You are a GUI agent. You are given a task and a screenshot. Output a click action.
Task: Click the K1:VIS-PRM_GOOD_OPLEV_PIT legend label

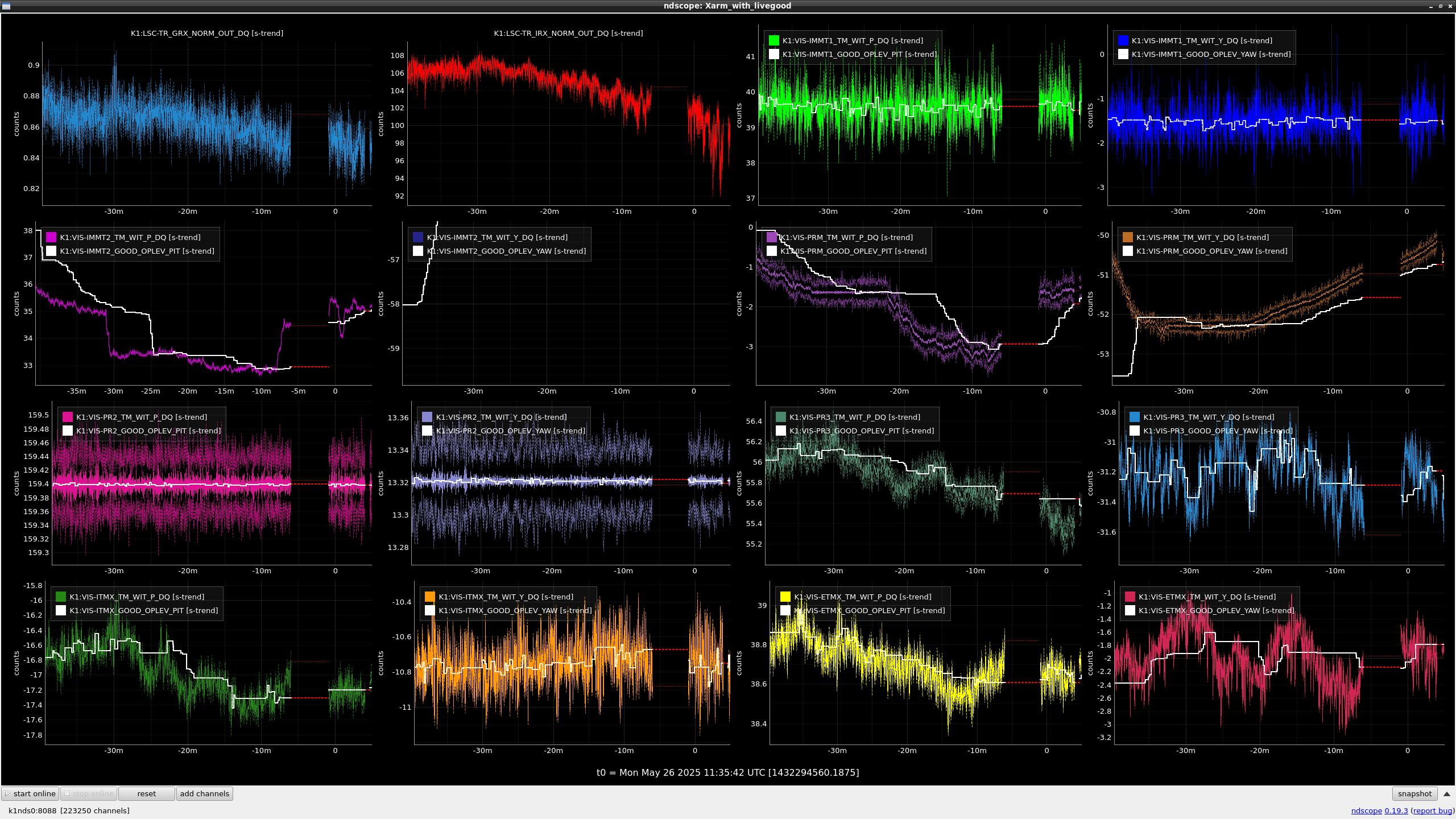(853, 251)
